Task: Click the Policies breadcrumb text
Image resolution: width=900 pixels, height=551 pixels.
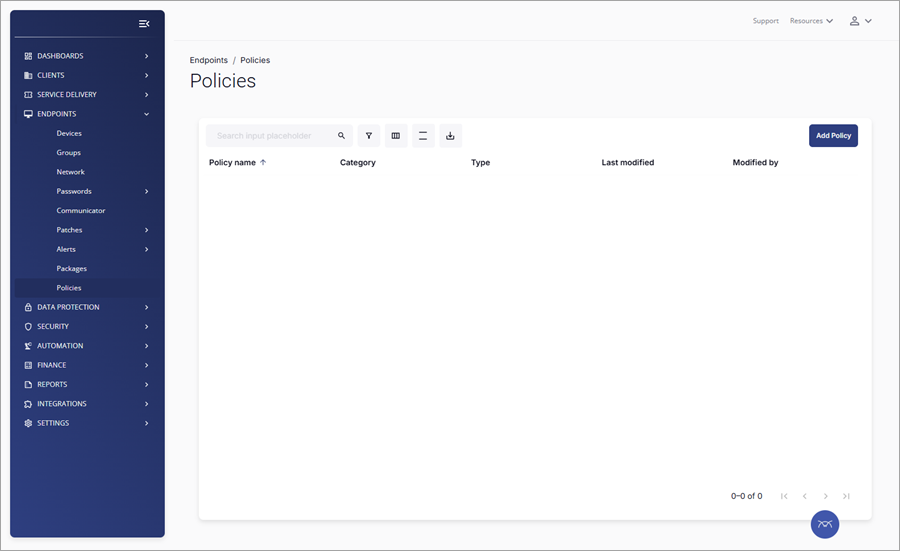Action: (x=255, y=60)
